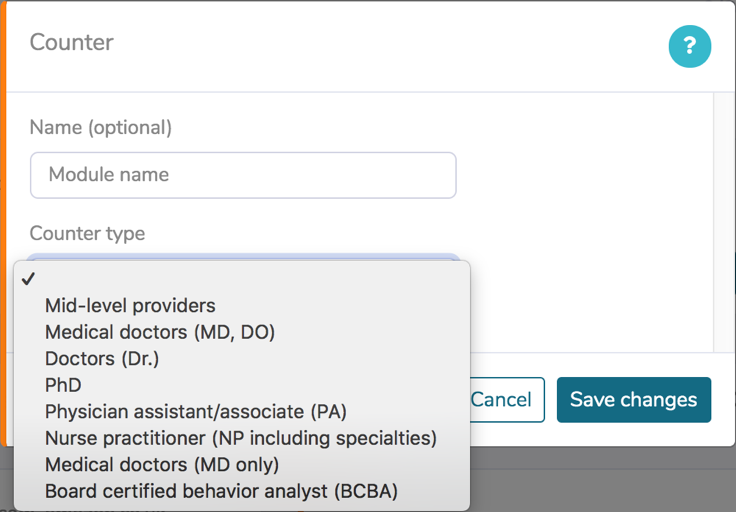Click the Counter dialog title
Viewport: 736px width, 512px height.
[x=71, y=42]
